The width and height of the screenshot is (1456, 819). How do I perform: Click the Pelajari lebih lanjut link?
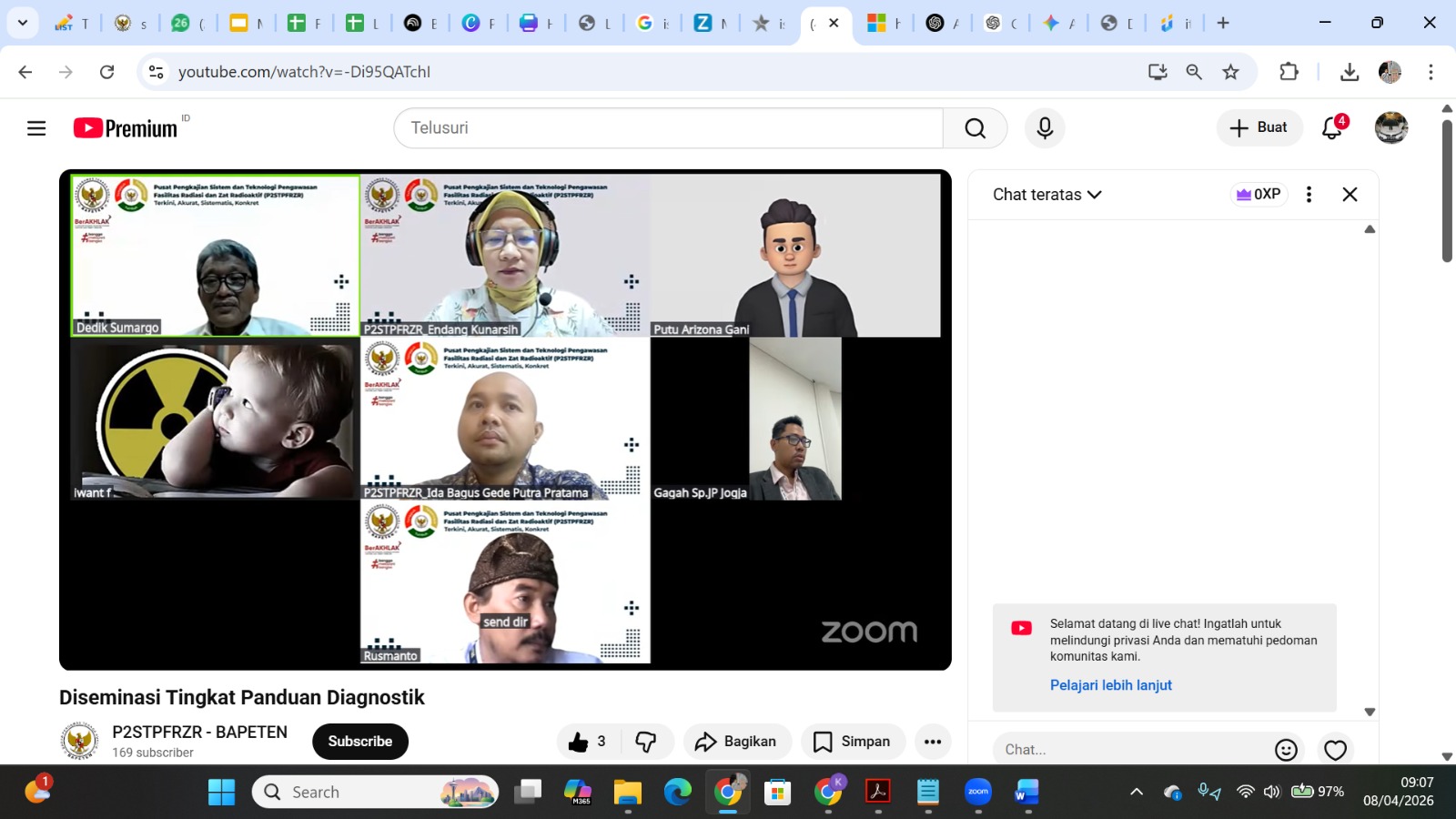(x=1110, y=685)
